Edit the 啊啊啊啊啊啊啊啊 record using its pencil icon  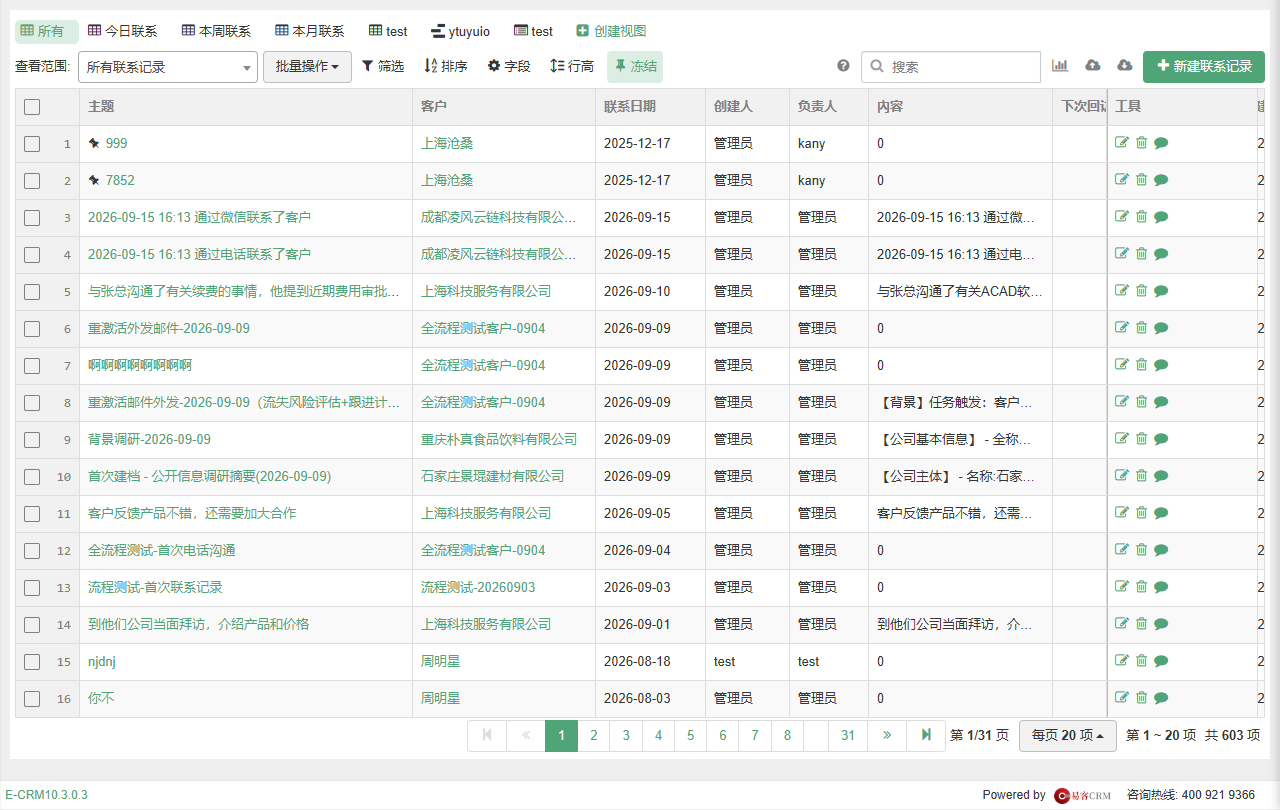tap(1122, 365)
